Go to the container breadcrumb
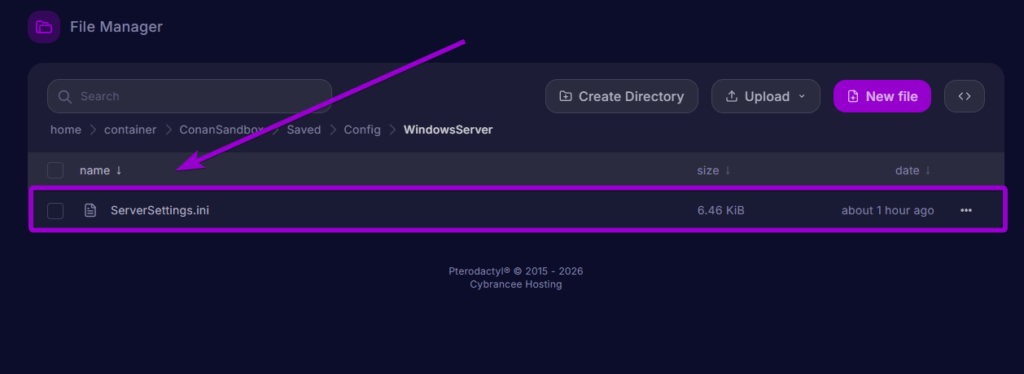1024x374 pixels. click(x=131, y=130)
